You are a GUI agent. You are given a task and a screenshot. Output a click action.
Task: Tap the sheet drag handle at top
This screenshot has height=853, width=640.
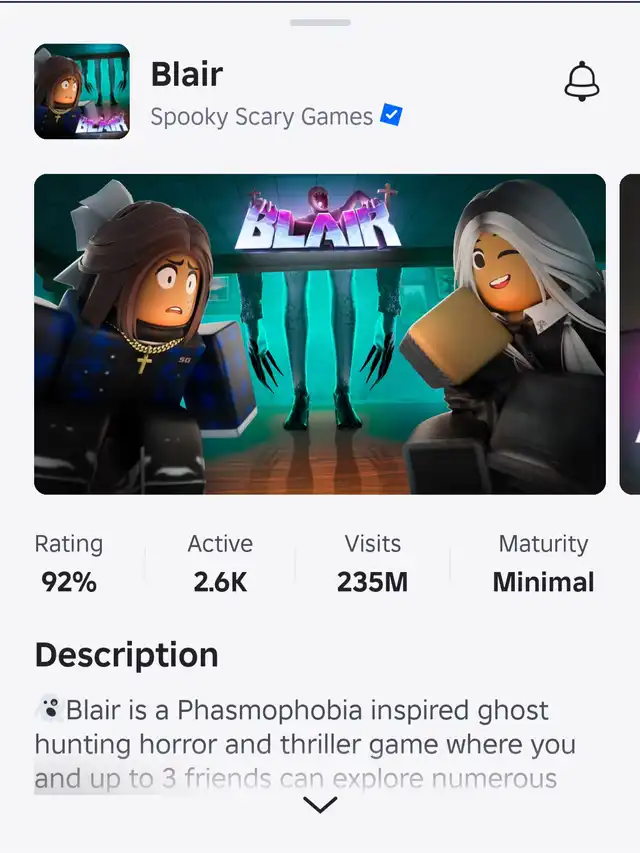coord(320,22)
